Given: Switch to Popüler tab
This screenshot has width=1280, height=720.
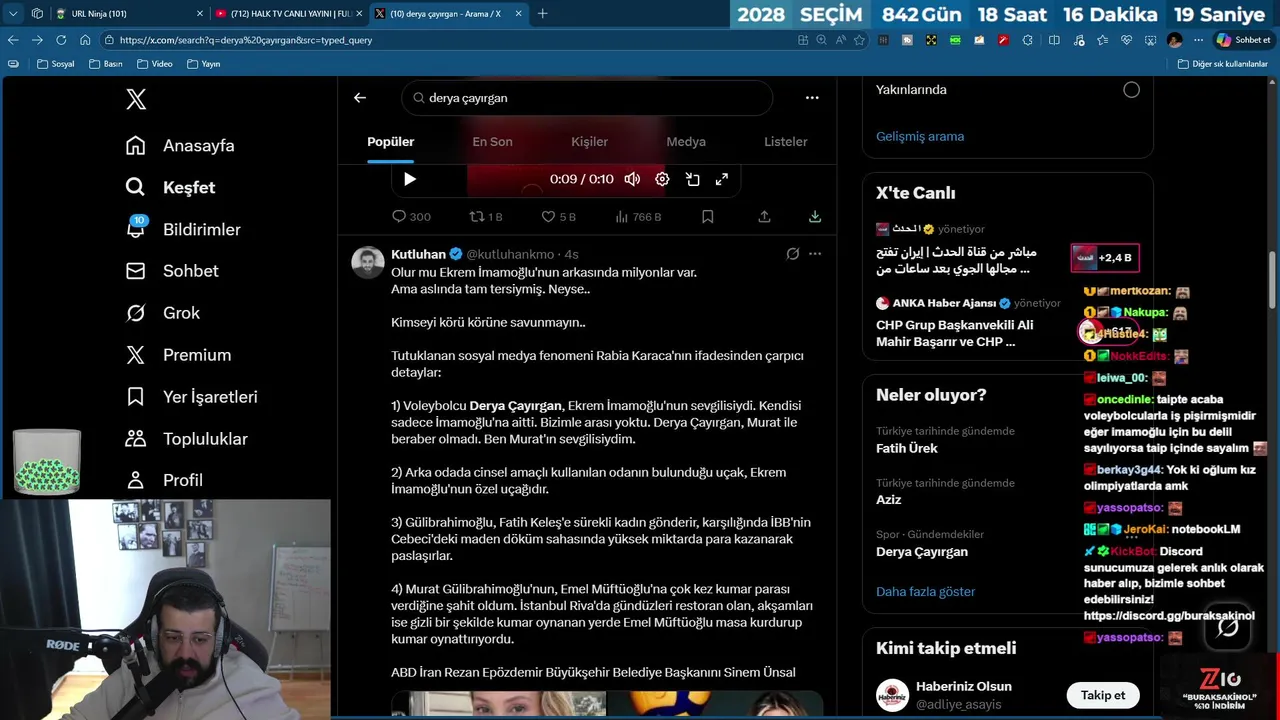Looking at the screenshot, I should pos(390,142).
